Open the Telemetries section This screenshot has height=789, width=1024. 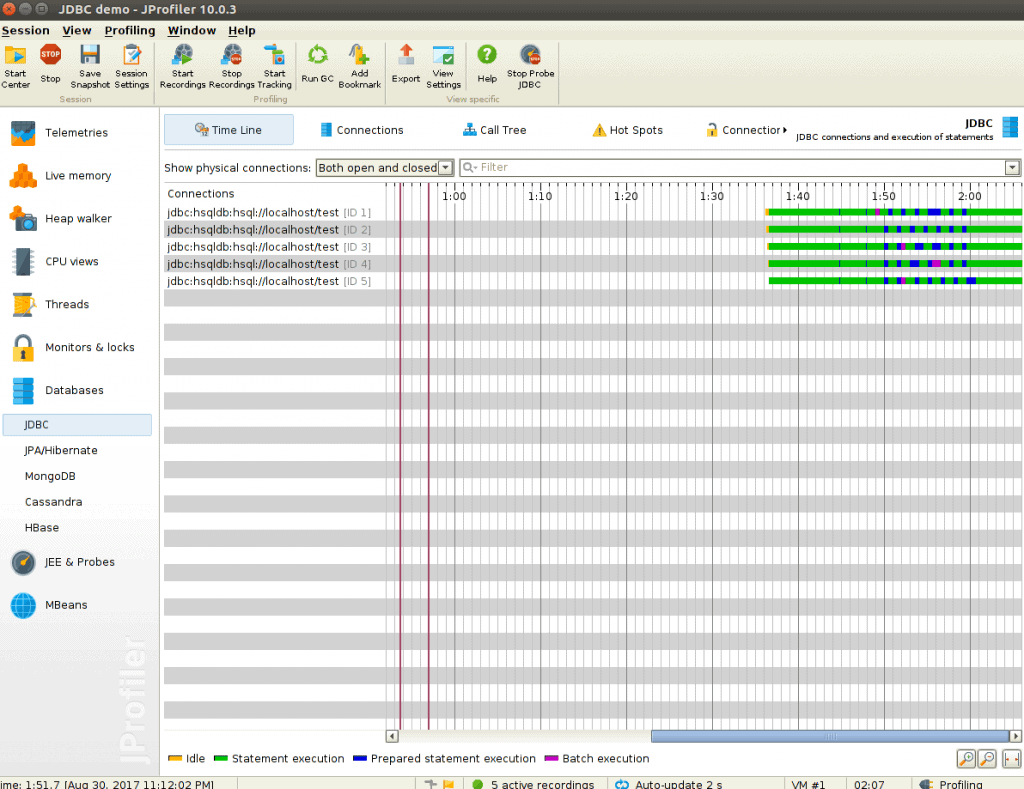[x=77, y=133]
